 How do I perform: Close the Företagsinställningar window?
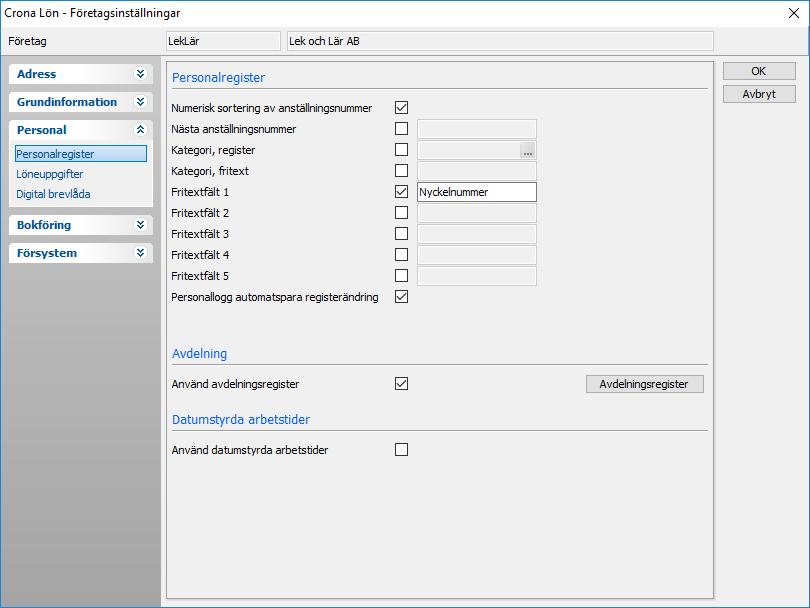[794, 13]
